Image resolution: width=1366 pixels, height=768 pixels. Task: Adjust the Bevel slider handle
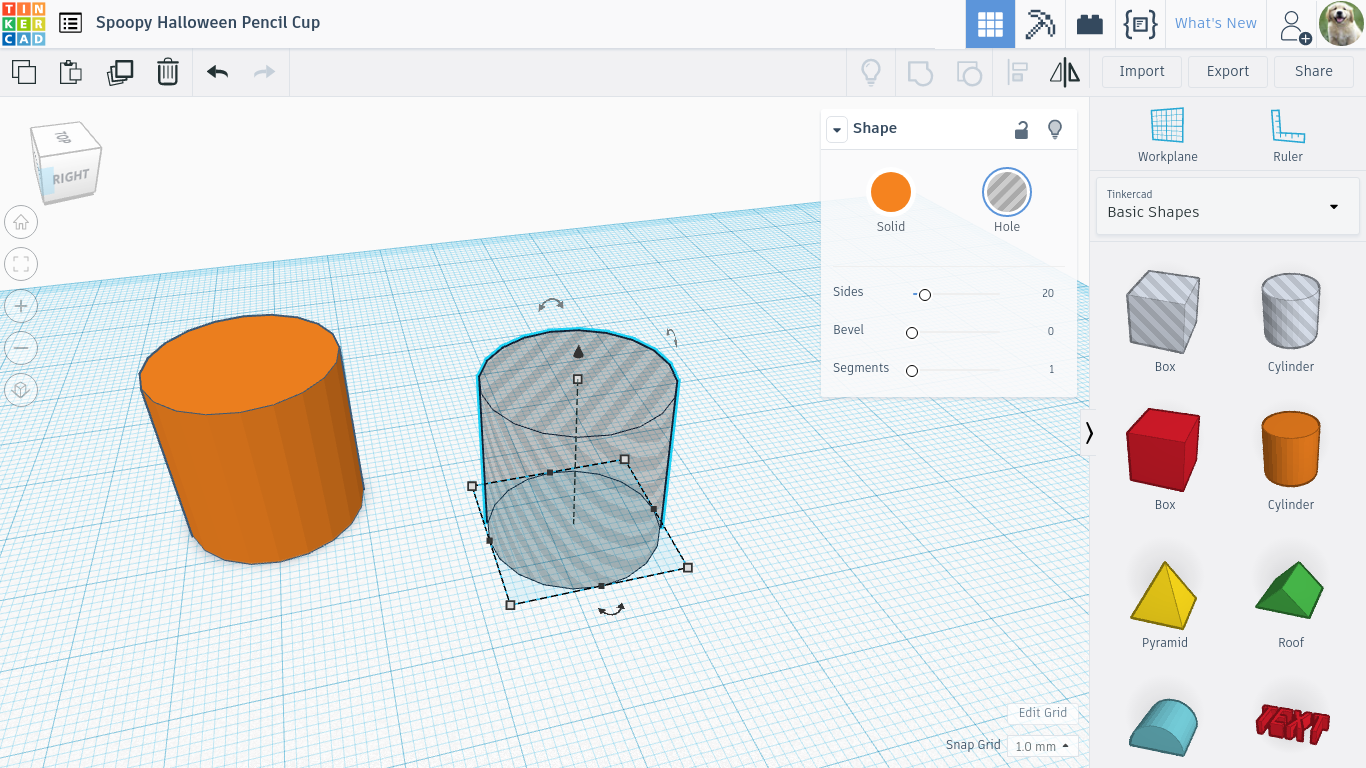[x=911, y=332]
